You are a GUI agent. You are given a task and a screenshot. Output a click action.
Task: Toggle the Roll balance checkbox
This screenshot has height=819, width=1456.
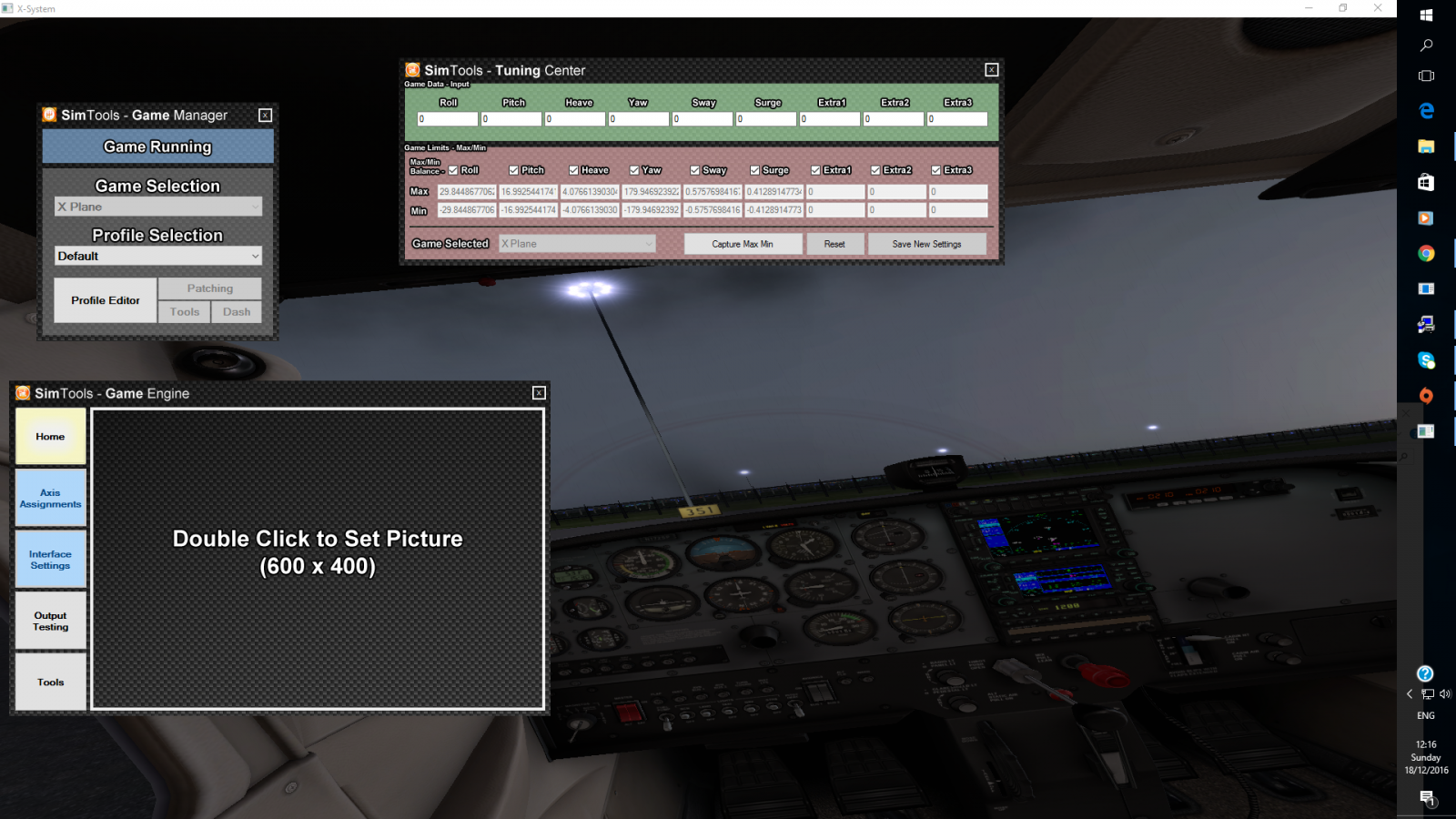[x=453, y=170]
